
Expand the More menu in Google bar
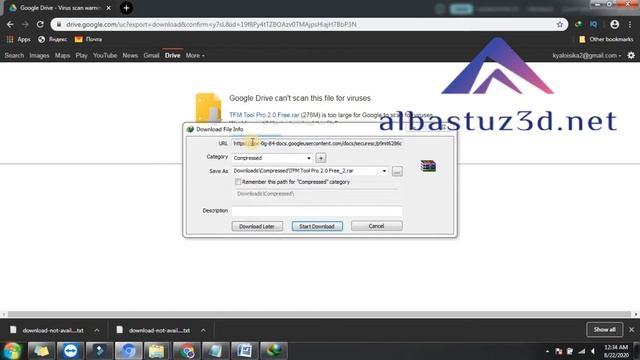195,55
